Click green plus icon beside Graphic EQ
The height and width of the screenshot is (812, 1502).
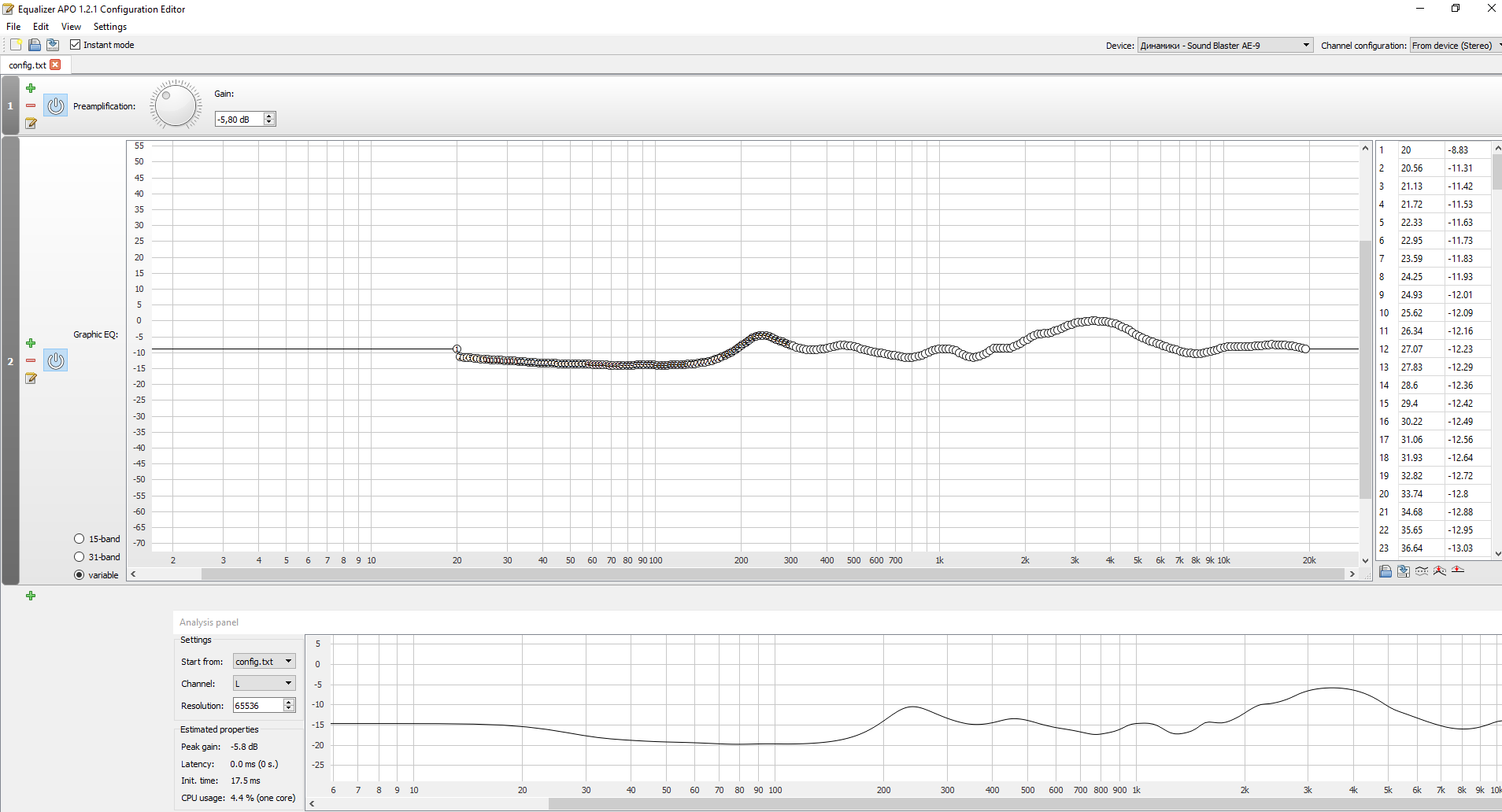(x=31, y=343)
